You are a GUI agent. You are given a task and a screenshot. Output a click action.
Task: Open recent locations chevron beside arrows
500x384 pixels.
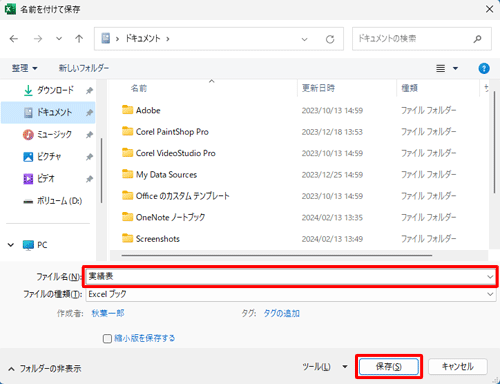(x=59, y=39)
